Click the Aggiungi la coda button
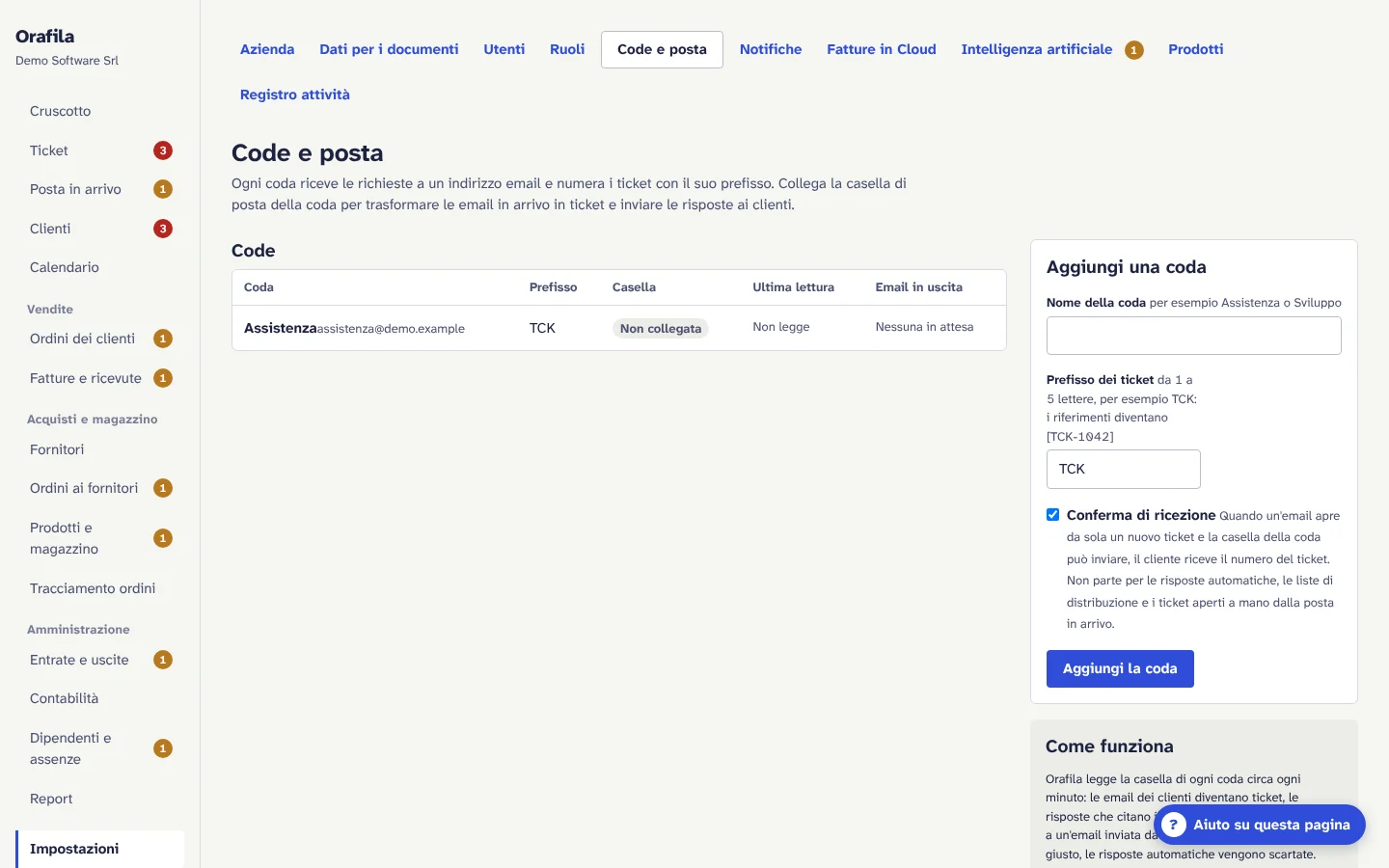1389x868 pixels. click(x=1120, y=668)
